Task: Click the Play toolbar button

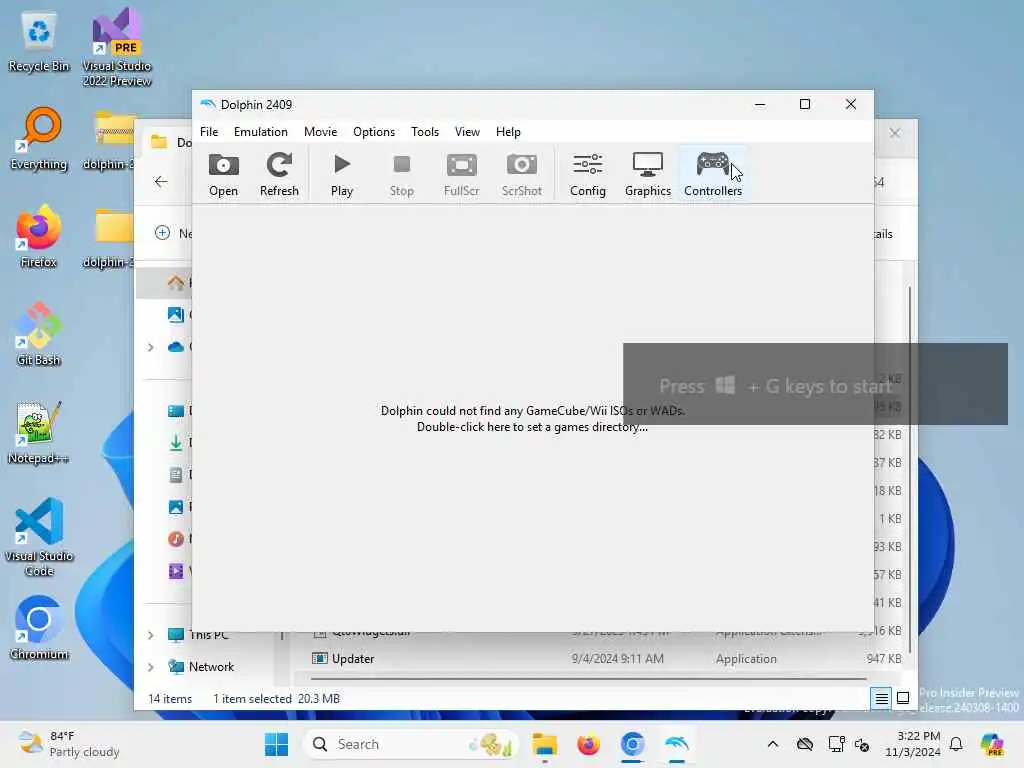Action: pyautogui.click(x=342, y=174)
